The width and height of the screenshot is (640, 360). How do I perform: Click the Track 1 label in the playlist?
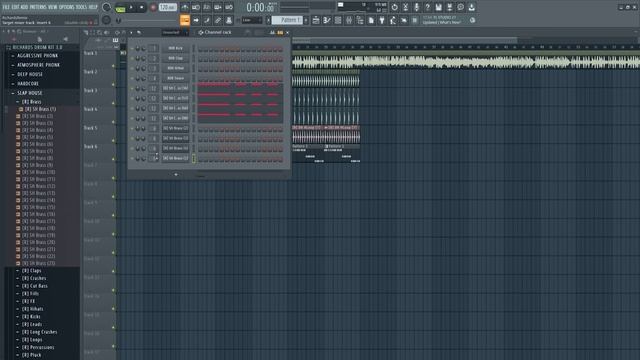(91, 53)
